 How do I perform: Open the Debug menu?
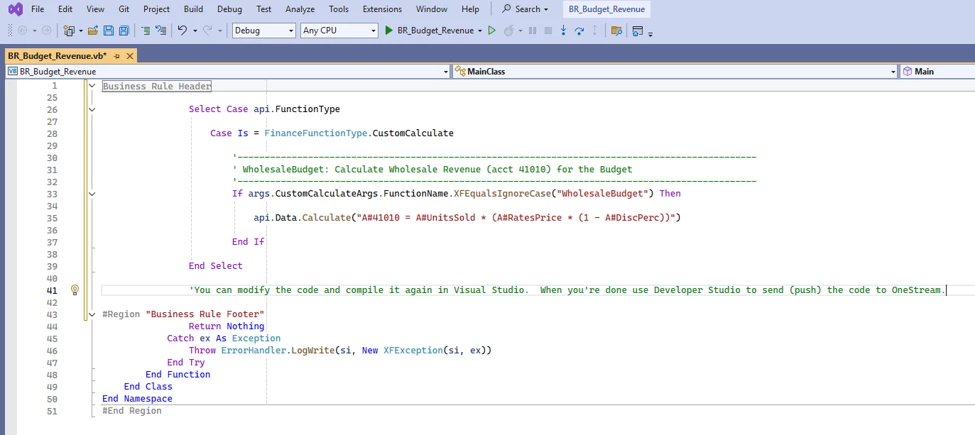click(x=230, y=9)
